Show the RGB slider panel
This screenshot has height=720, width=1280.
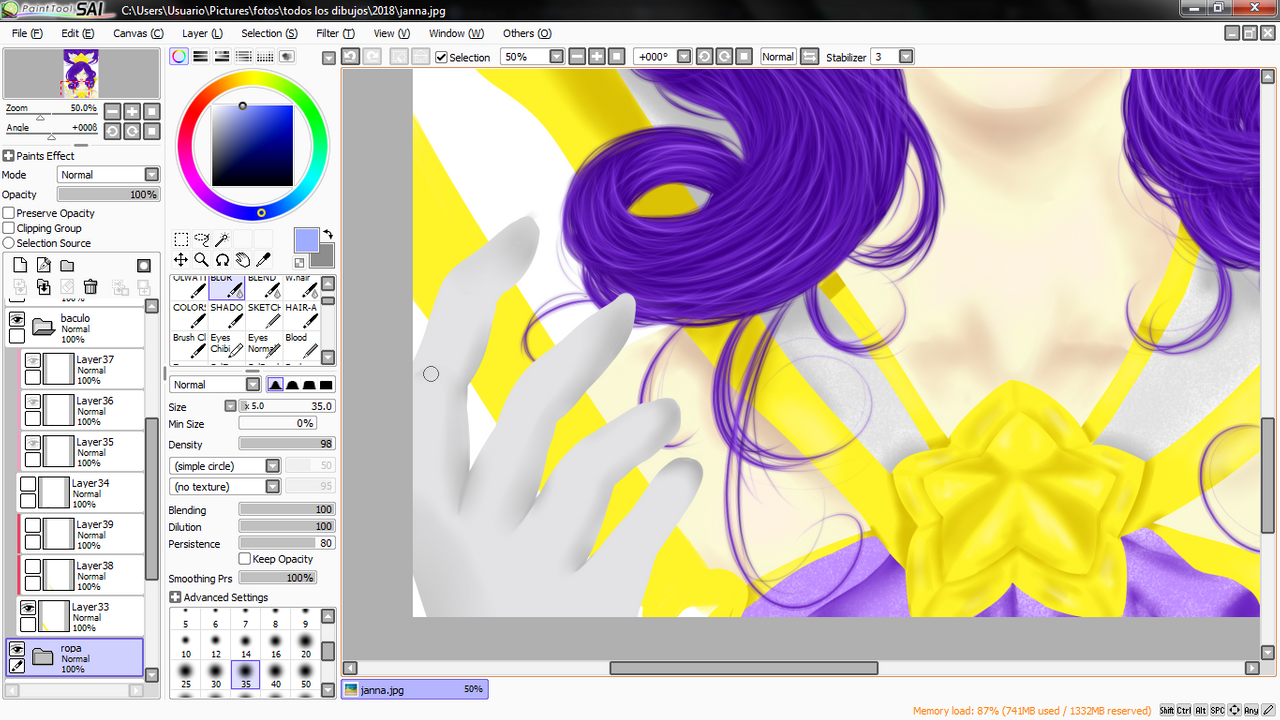pos(200,57)
